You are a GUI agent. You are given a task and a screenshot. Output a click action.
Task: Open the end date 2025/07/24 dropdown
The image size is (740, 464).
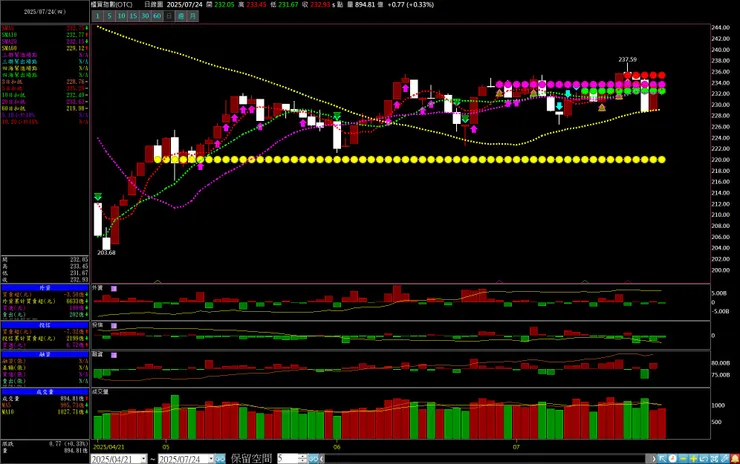[x=211, y=459]
